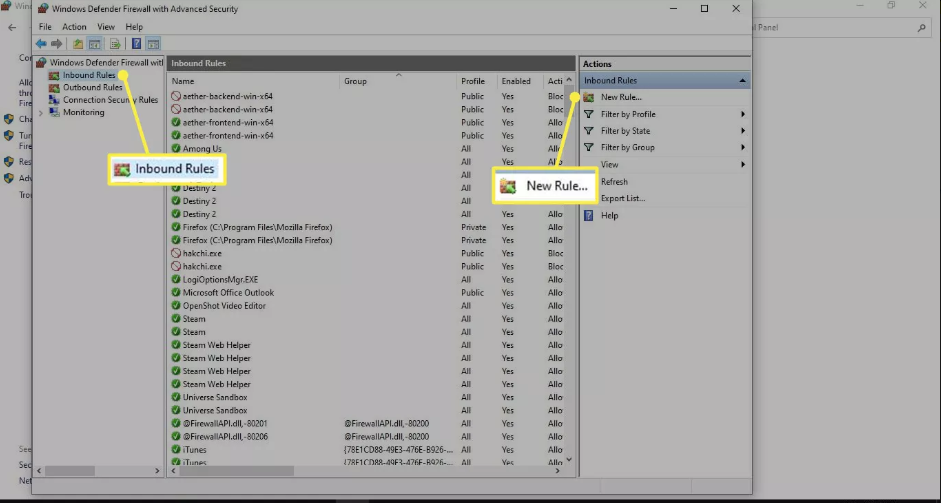Click the Windows Defender Firewall root node icon

point(41,62)
